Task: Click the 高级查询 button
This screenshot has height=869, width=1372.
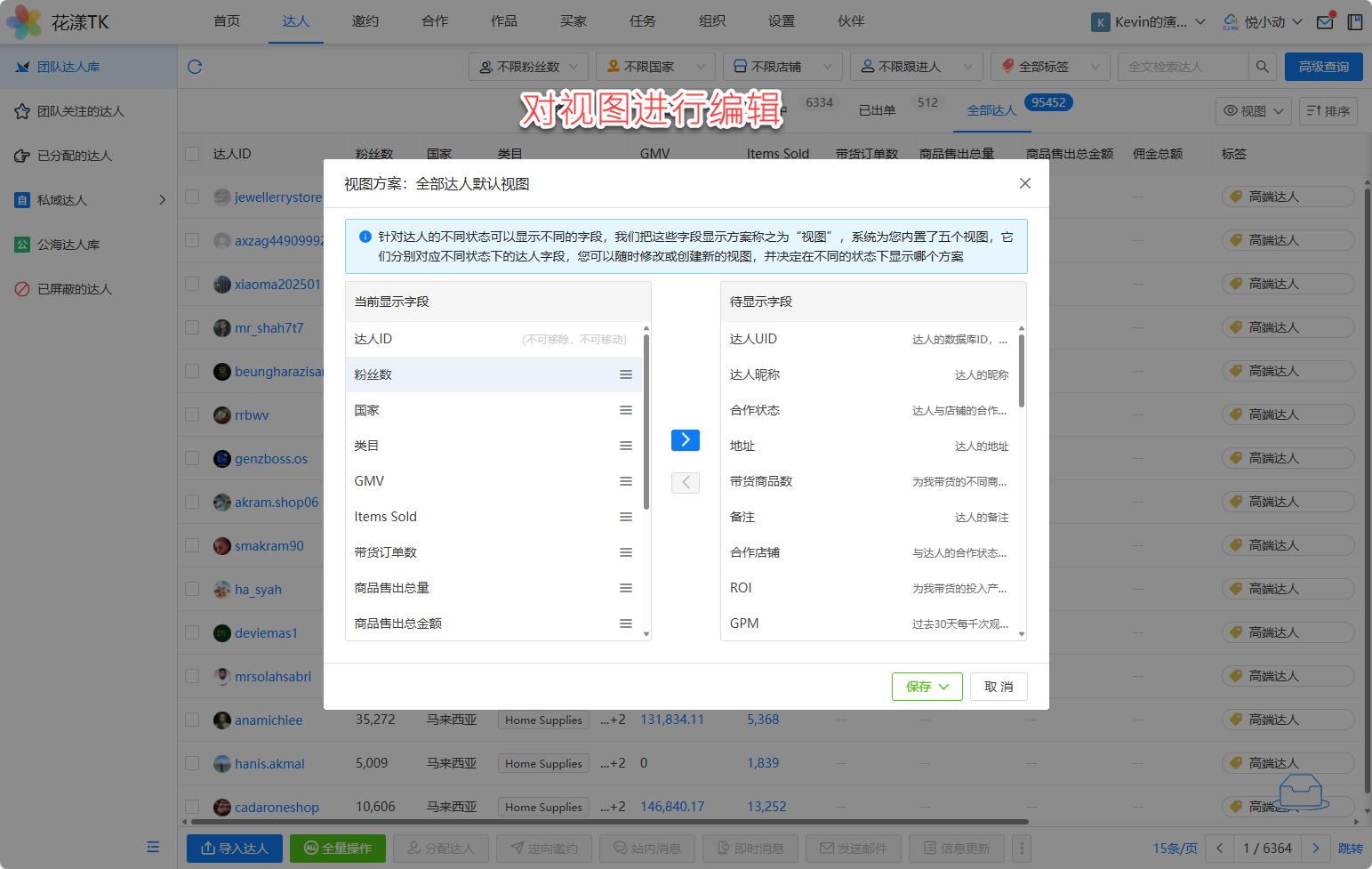Action: tap(1323, 67)
